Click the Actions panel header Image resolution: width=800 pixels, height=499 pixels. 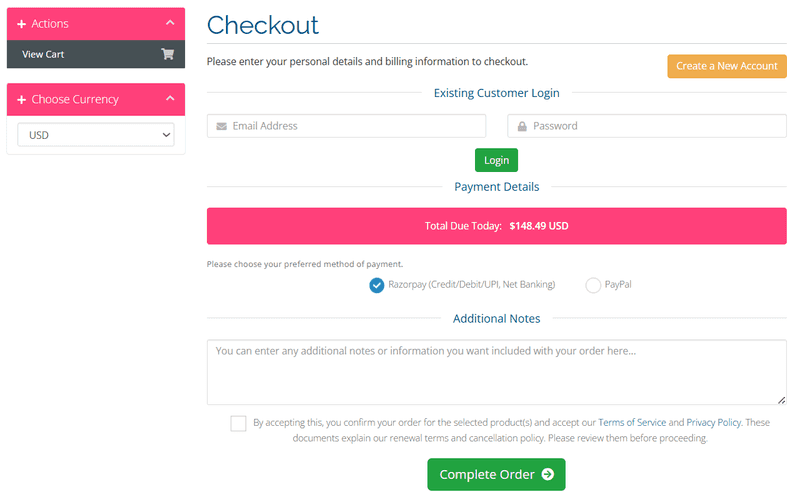(x=96, y=24)
